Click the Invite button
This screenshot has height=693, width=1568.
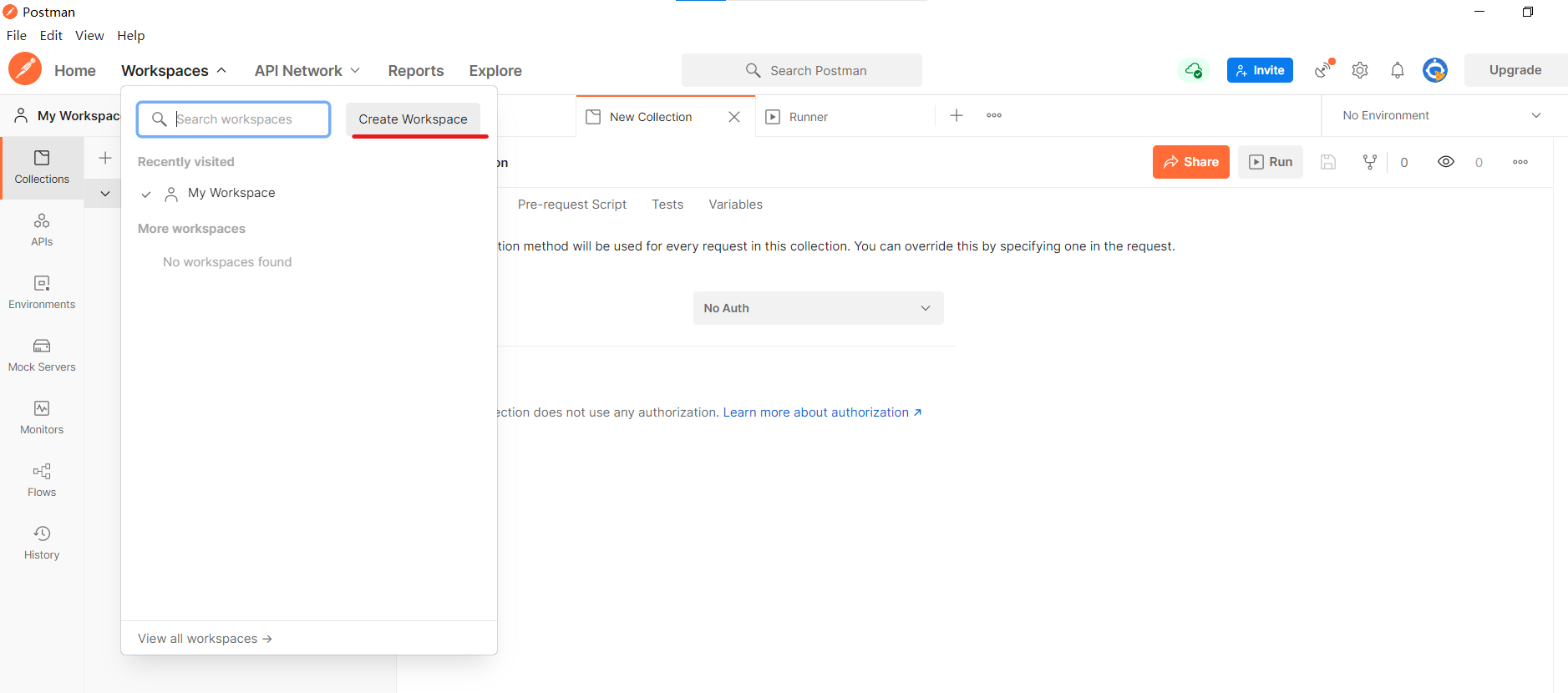click(x=1260, y=70)
